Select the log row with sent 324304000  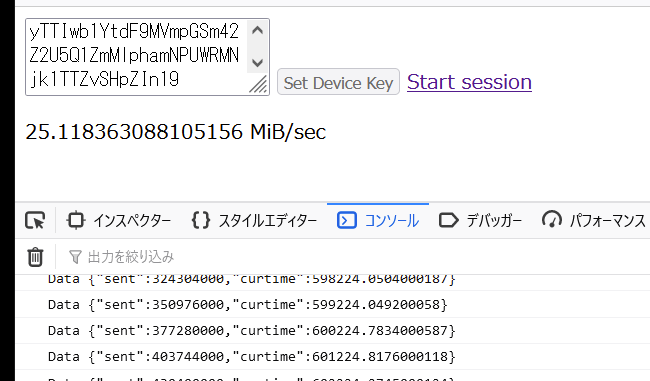[332, 282]
